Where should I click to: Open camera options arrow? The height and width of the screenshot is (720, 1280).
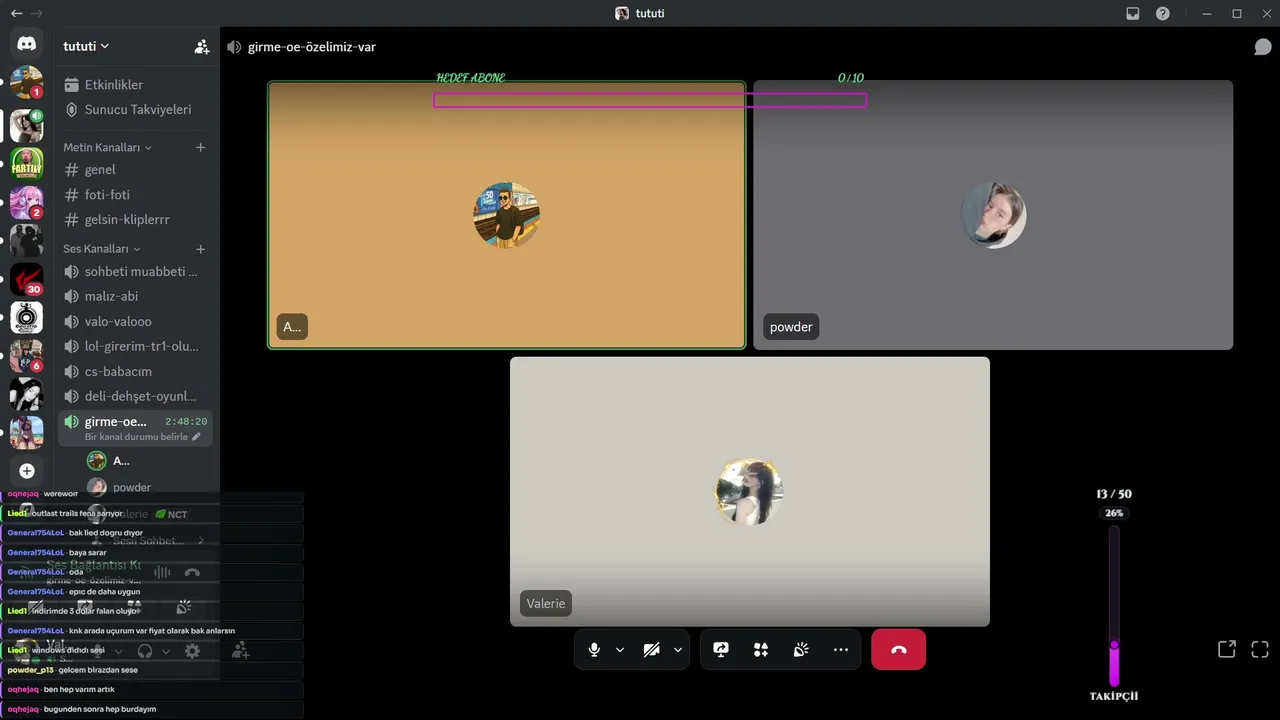tap(678, 650)
